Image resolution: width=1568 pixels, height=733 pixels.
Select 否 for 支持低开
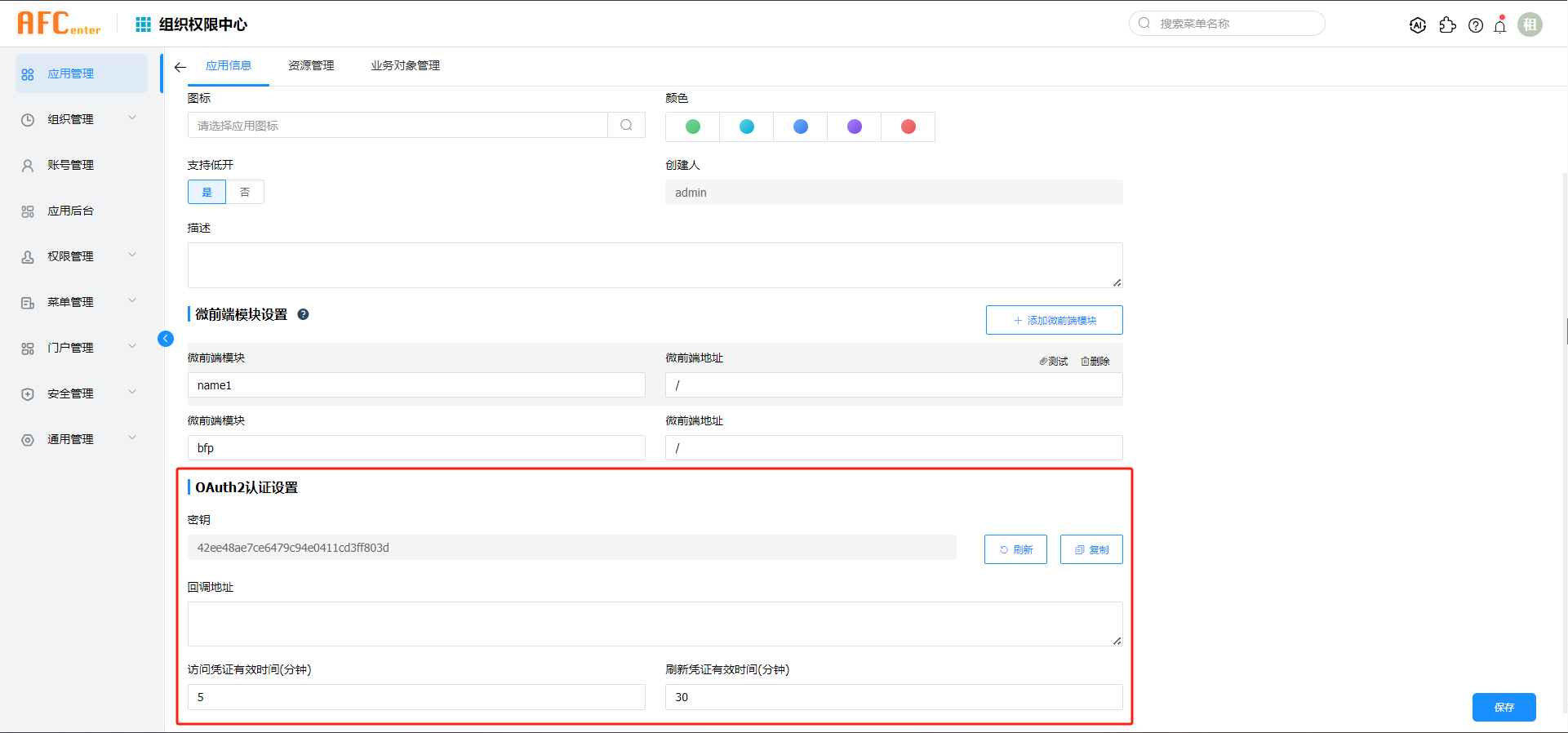pos(245,192)
